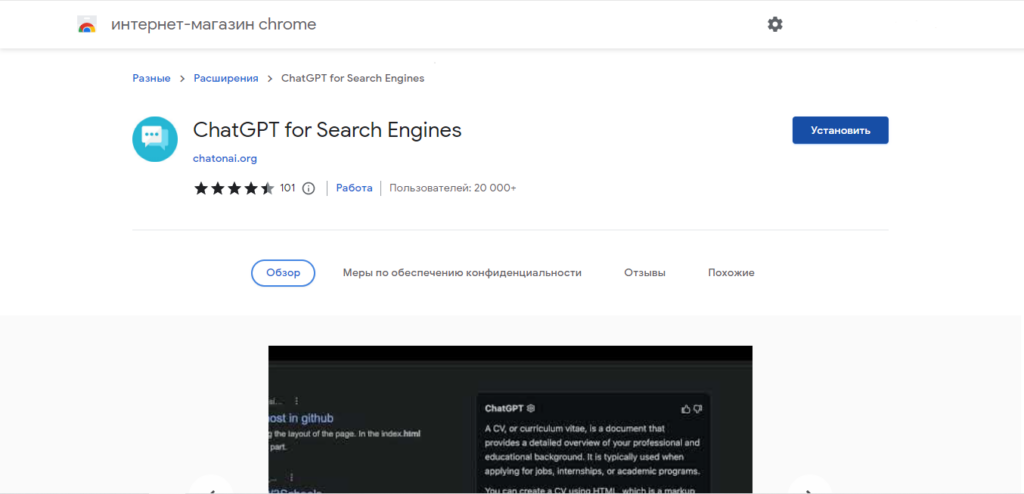The height and width of the screenshot is (494, 1024).
Task: Click the ChatGPT for Search Engines breadcrumb text
Action: 353,78
